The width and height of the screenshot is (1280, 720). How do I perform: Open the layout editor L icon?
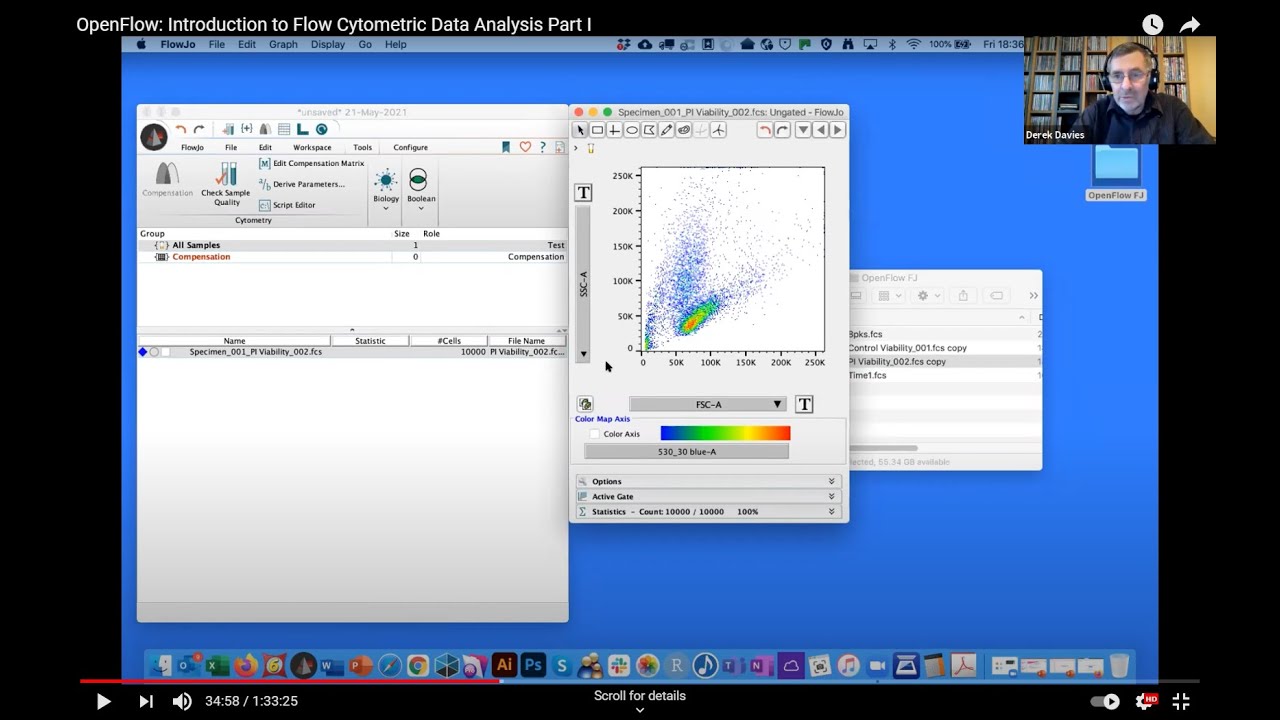pos(302,129)
